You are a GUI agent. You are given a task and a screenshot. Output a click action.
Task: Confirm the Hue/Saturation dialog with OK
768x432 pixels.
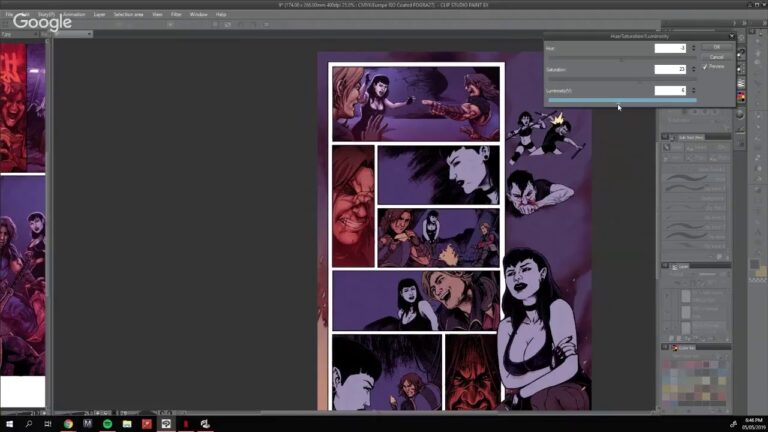tap(717, 47)
